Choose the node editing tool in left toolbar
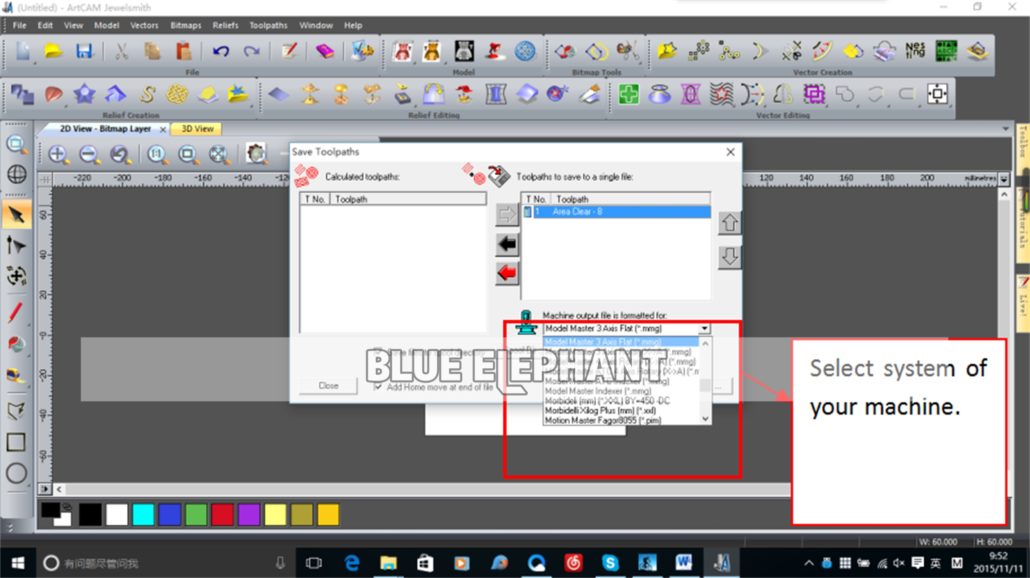Screen dimensions: 1030x578 tap(16, 246)
